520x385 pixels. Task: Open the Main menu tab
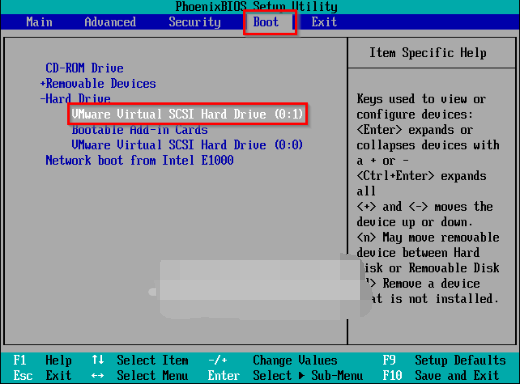click(39, 22)
